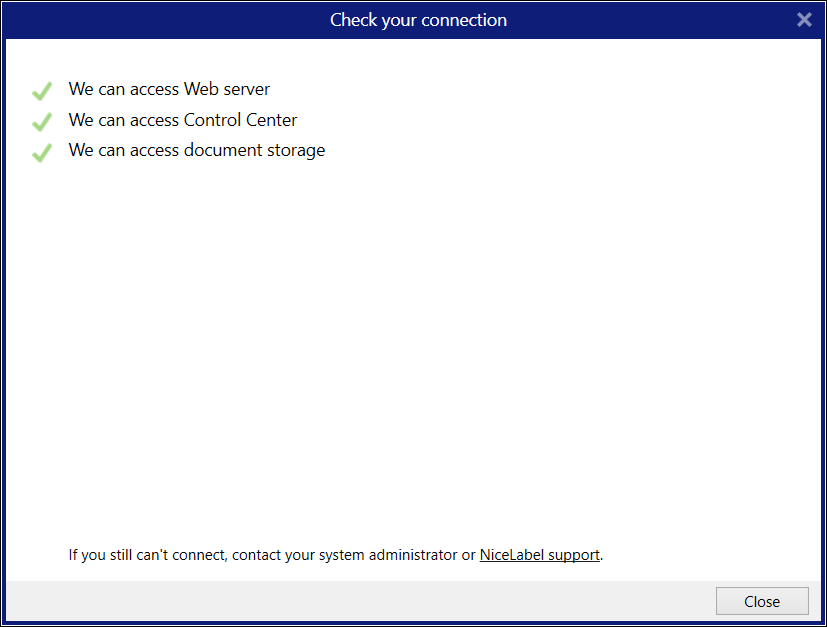Click the We can access document storage message

[x=196, y=150]
